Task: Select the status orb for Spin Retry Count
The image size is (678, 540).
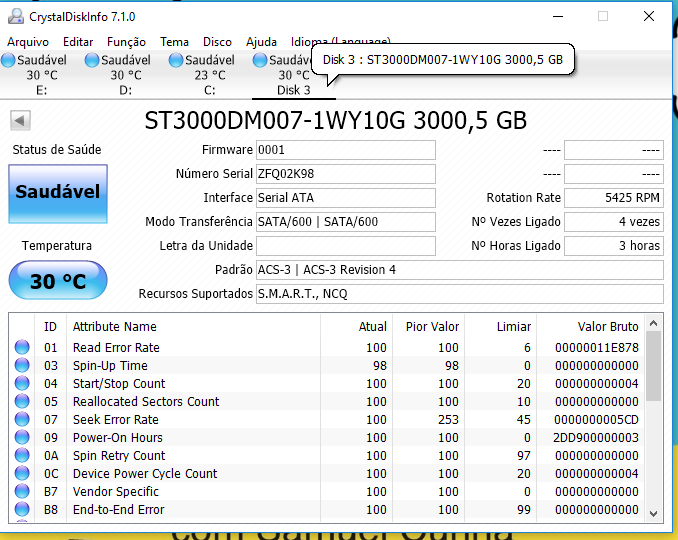Action: click(x=22, y=455)
